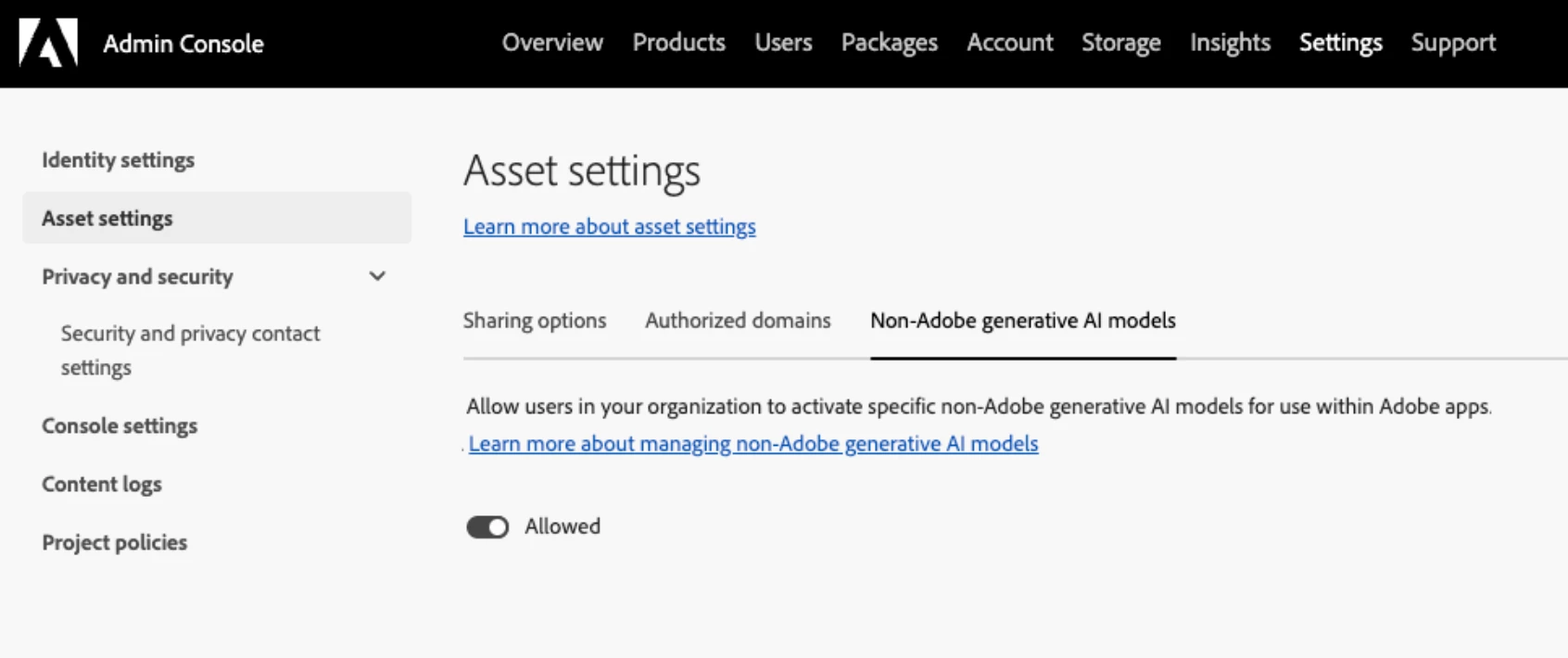Select the Non-Adobe generative AI models tab

click(1022, 321)
